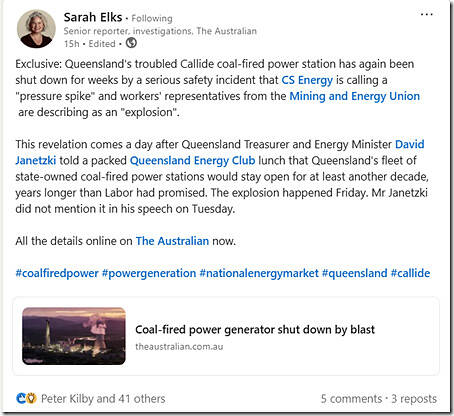
Task: Open Mining and Energy Union link
Action: [x=354, y=96]
